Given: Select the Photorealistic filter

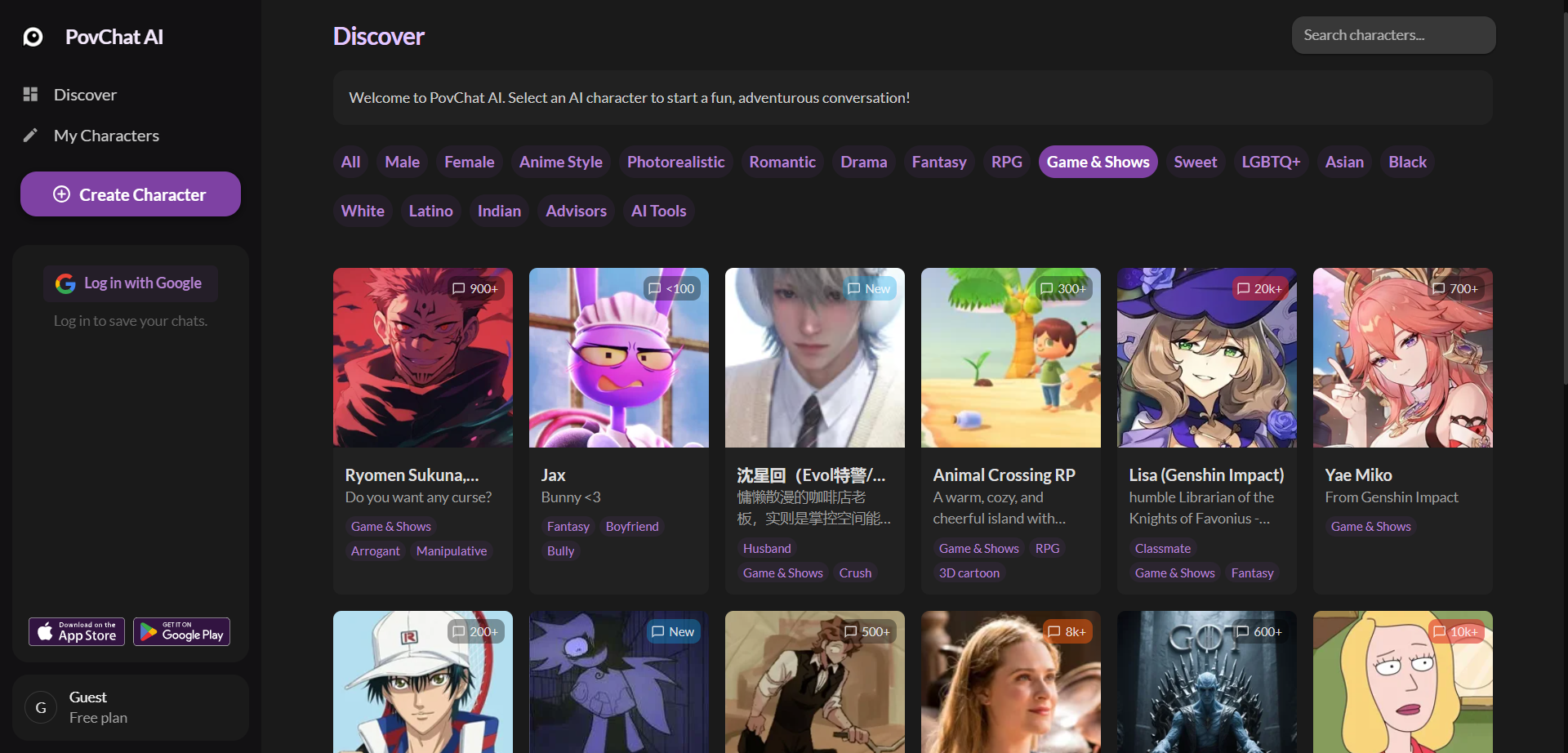Looking at the screenshot, I should tap(675, 162).
